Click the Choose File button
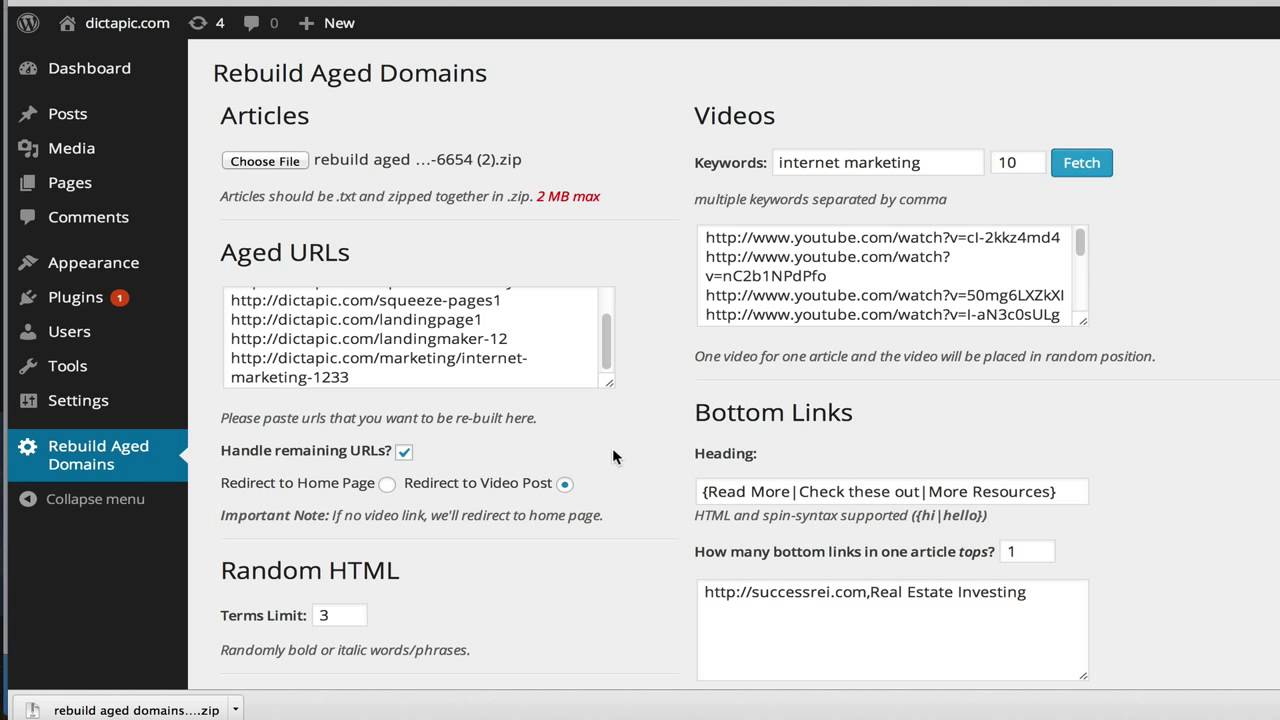The image size is (1280, 720). click(265, 161)
